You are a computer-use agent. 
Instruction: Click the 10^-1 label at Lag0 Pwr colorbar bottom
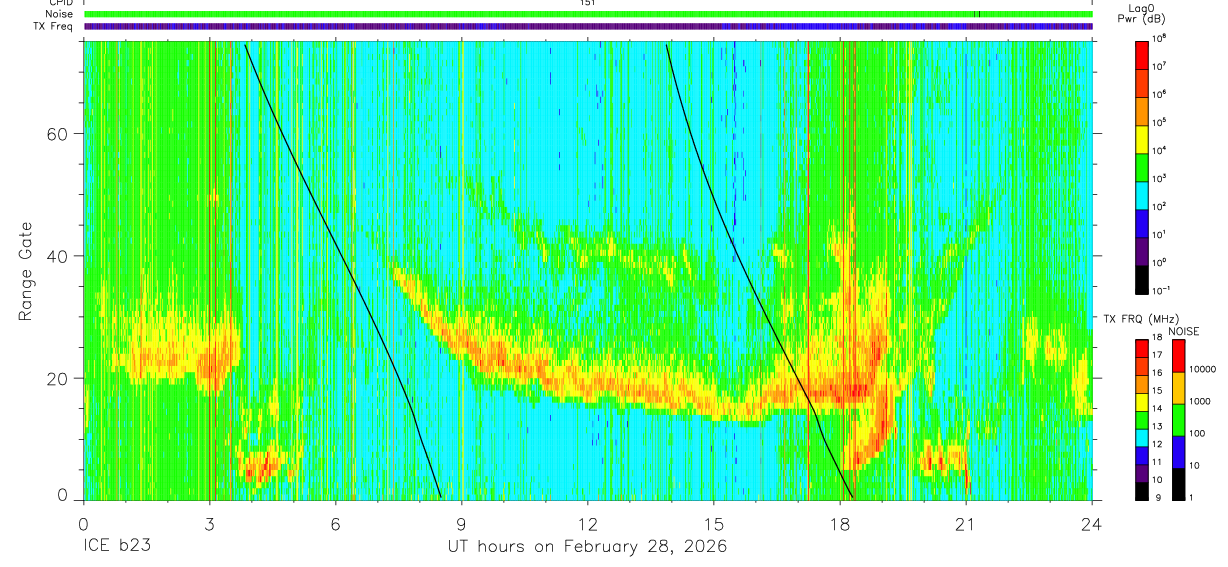tap(1160, 290)
